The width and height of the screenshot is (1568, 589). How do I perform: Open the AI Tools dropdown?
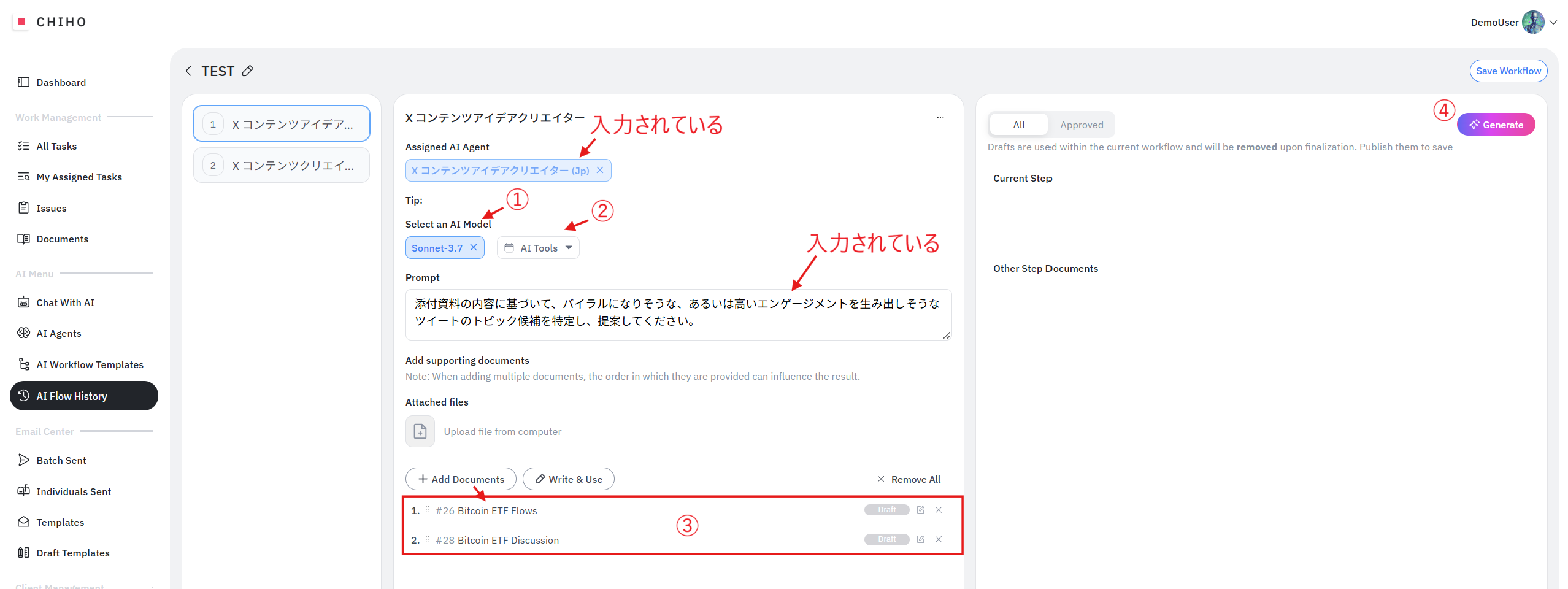[538, 248]
